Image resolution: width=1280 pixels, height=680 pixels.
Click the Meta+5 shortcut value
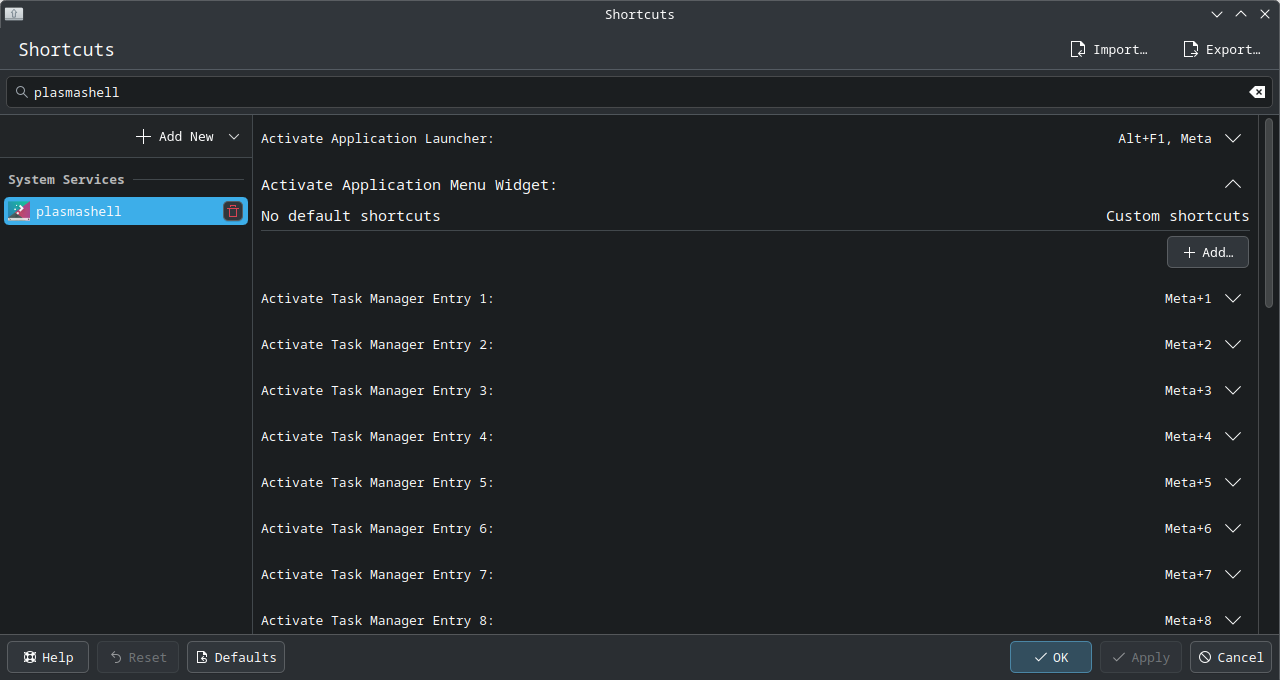click(1188, 482)
